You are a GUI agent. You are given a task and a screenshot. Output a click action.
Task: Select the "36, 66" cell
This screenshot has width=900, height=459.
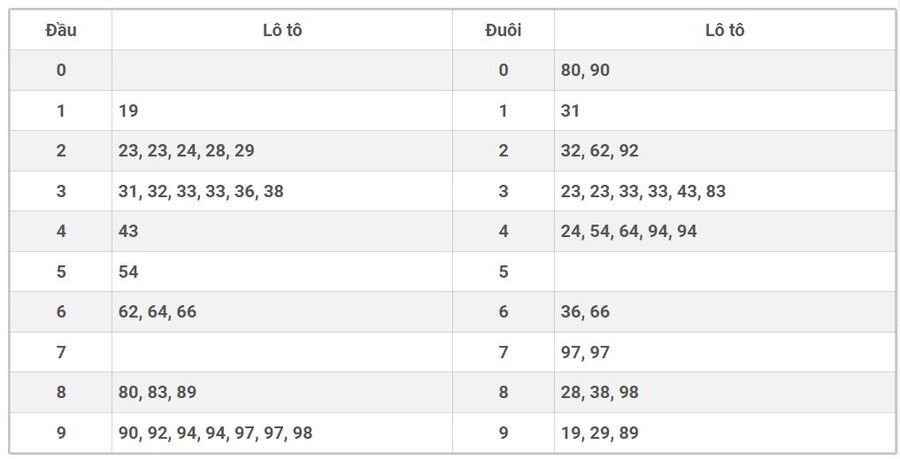[585, 312]
